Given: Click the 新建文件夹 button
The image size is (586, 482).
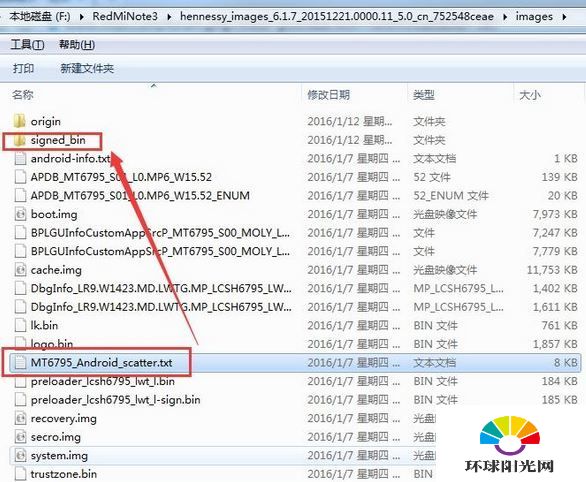Looking at the screenshot, I should pyautogui.click(x=87, y=68).
